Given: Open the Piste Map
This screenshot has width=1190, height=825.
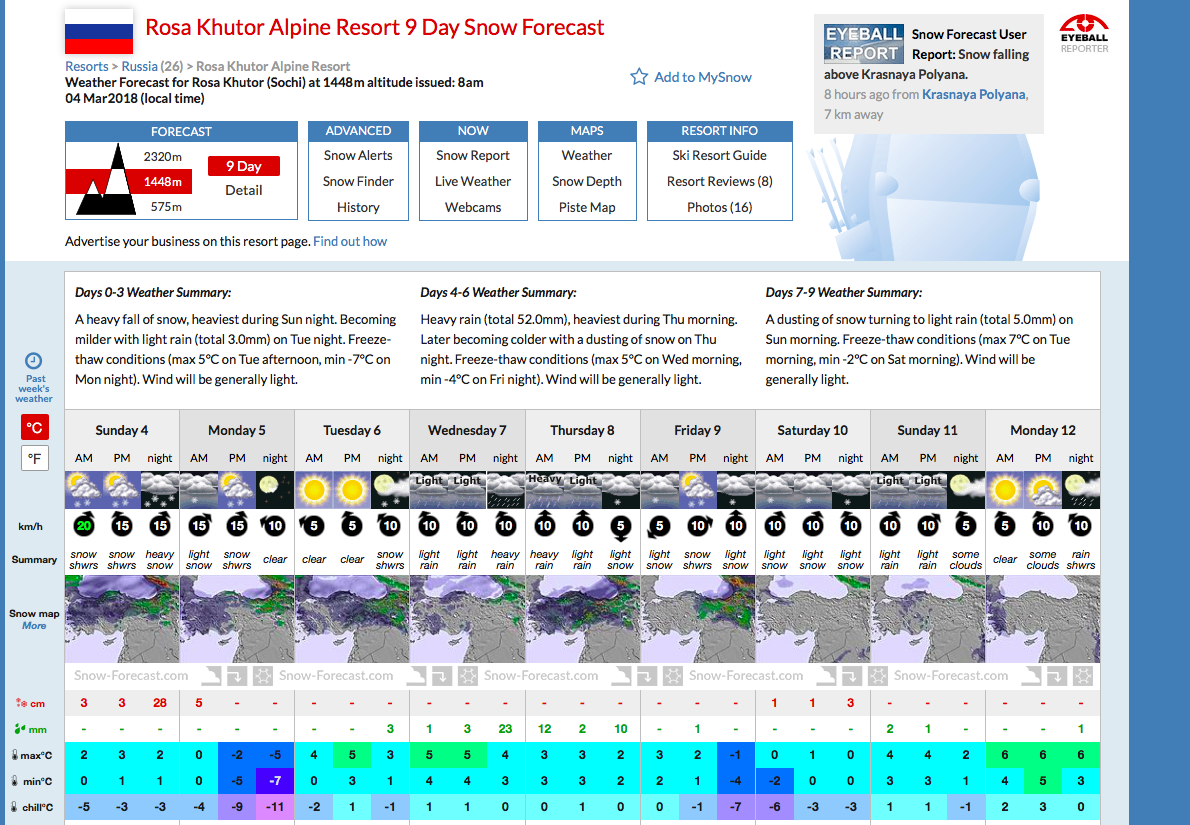Looking at the screenshot, I should click(x=587, y=207).
